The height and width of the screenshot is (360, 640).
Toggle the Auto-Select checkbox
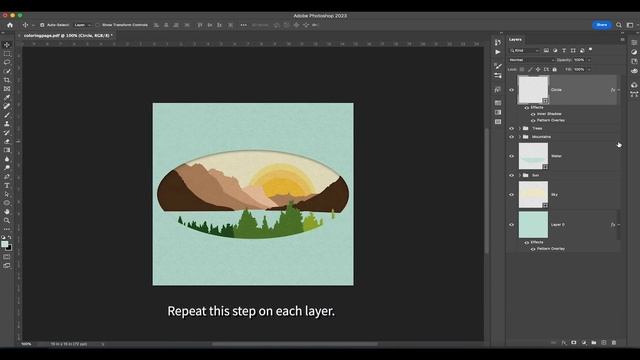pos(42,25)
